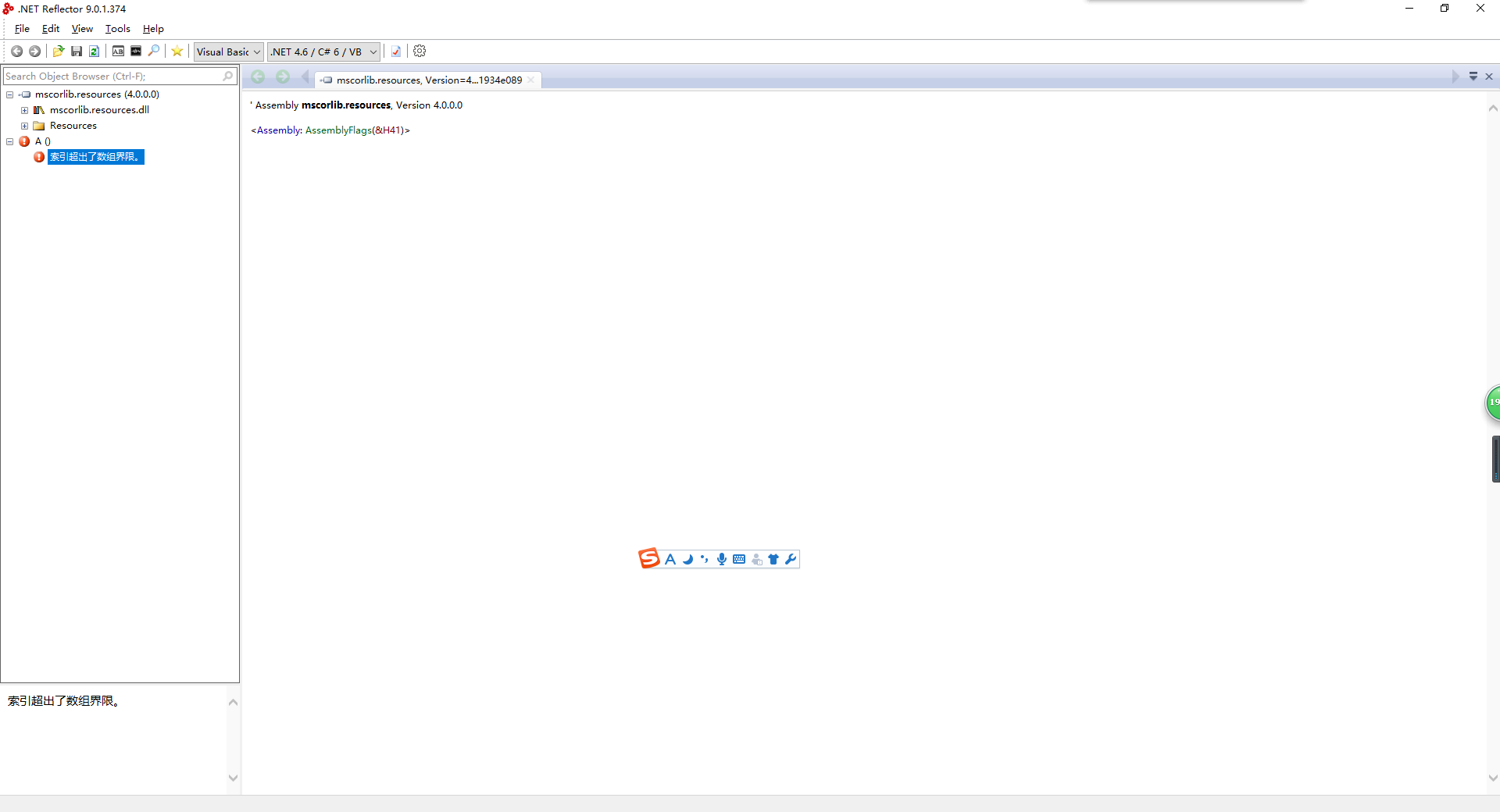Expand the Resources folder node

coord(24,126)
